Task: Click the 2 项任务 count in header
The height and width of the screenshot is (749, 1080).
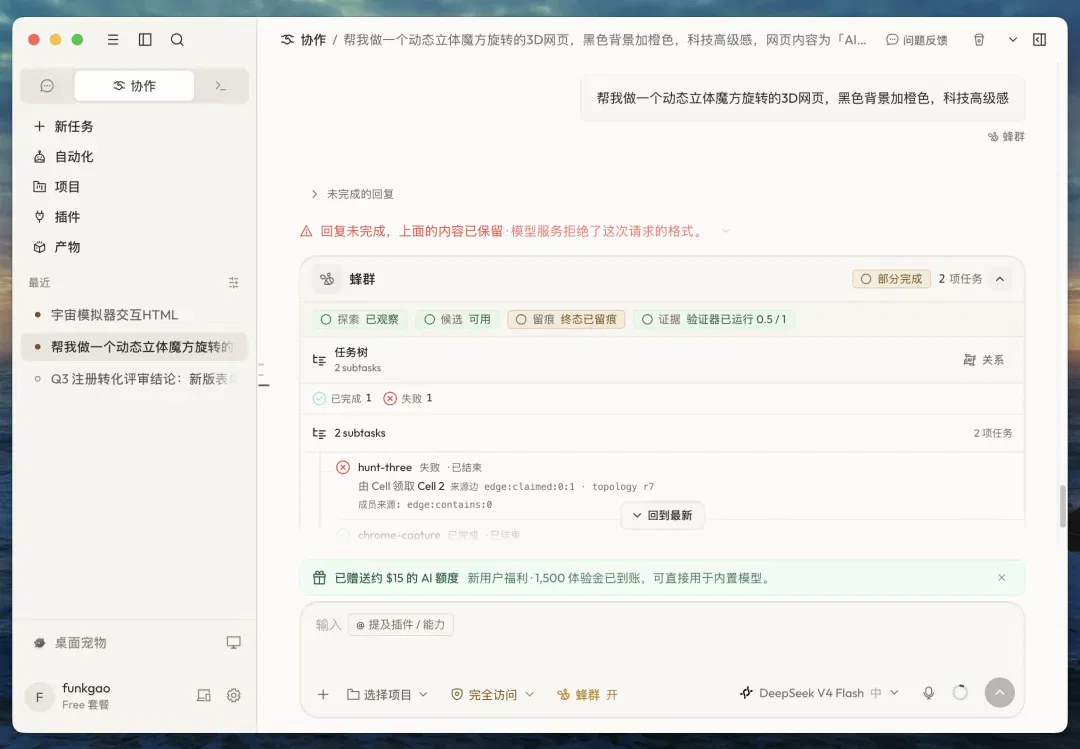Action: pyautogui.click(x=960, y=279)
